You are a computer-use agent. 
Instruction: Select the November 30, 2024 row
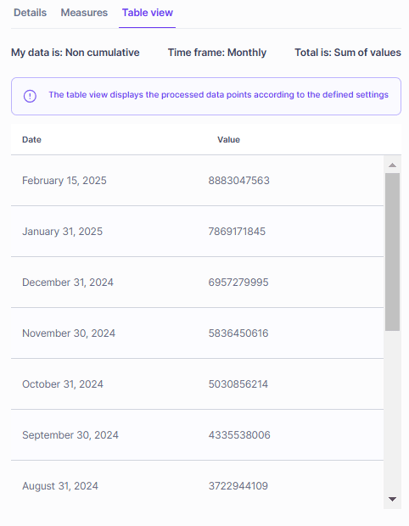pyautogui.click(x=197, y=333)
